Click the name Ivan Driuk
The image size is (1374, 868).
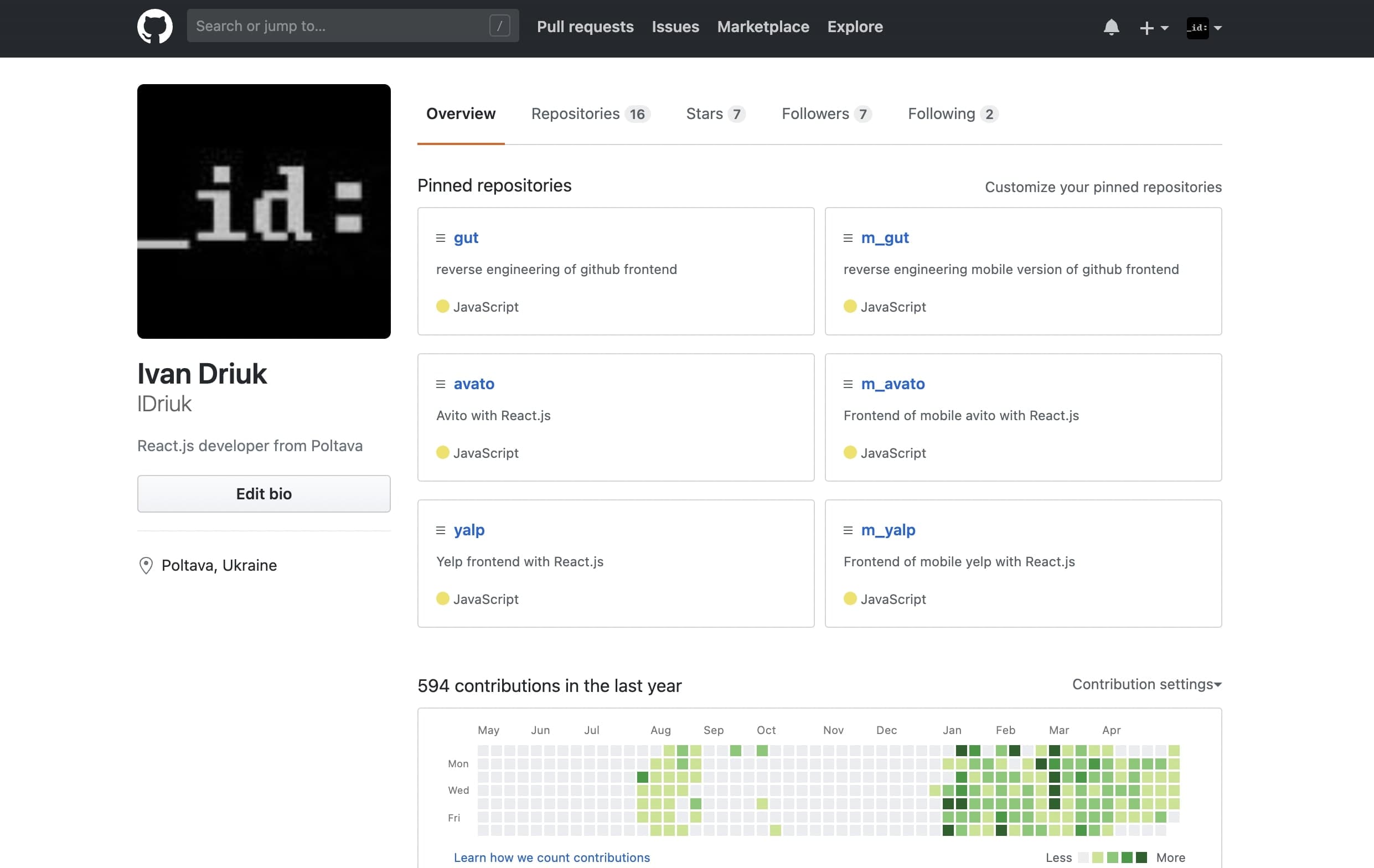coord(202,374)
